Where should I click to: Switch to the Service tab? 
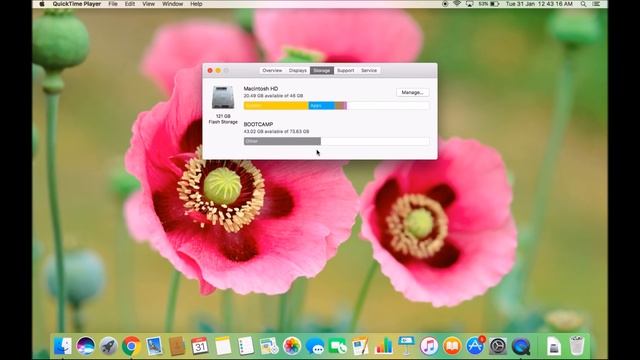pyautogui.click(x=369, y=71)
